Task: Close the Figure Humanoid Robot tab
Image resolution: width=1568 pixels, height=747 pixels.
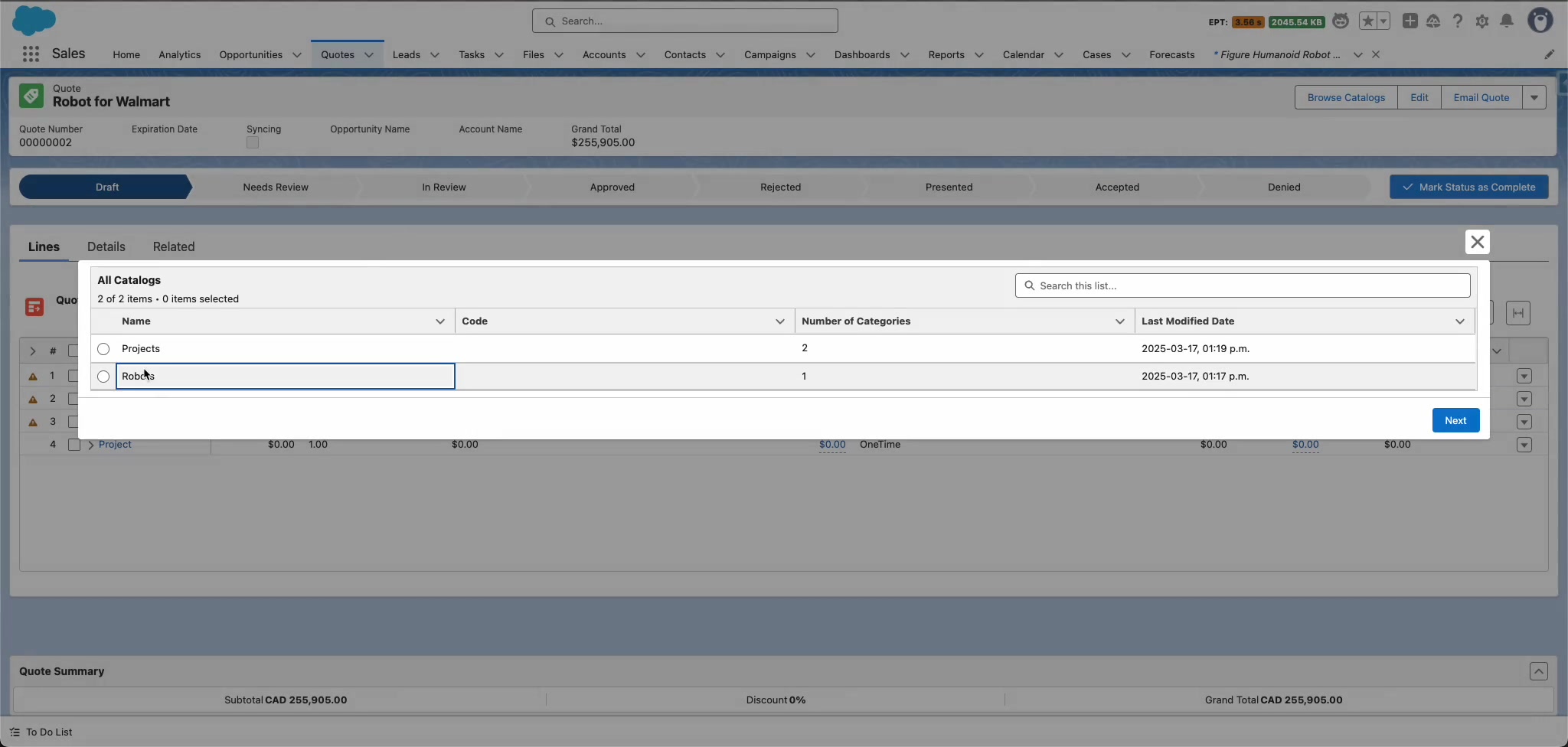Action: (x=1376, y=54)
